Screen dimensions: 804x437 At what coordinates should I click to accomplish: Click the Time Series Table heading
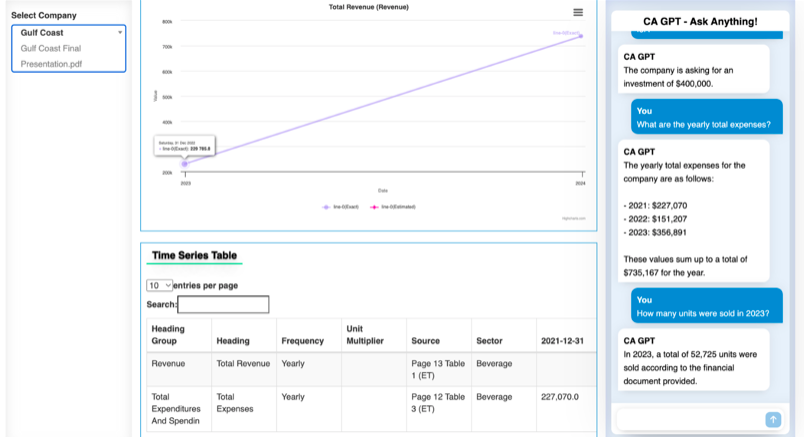point(194,255)
